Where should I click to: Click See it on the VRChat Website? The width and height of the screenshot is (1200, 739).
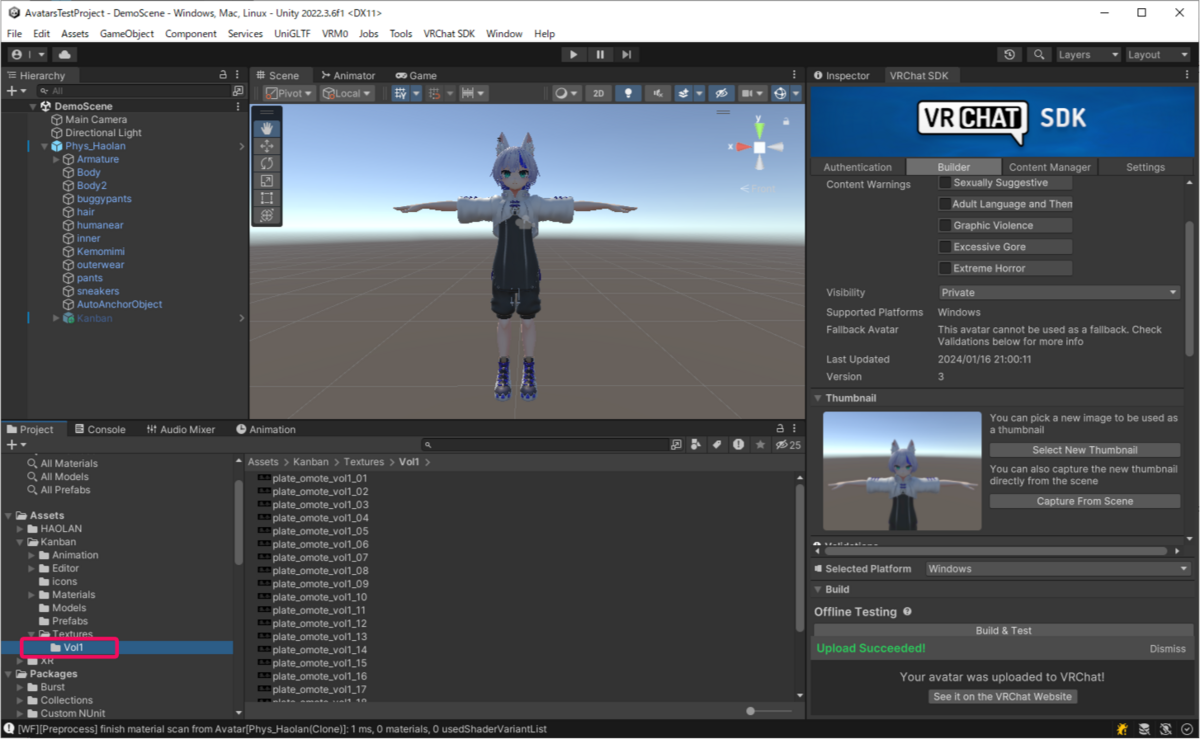(x=1002, y=696)
